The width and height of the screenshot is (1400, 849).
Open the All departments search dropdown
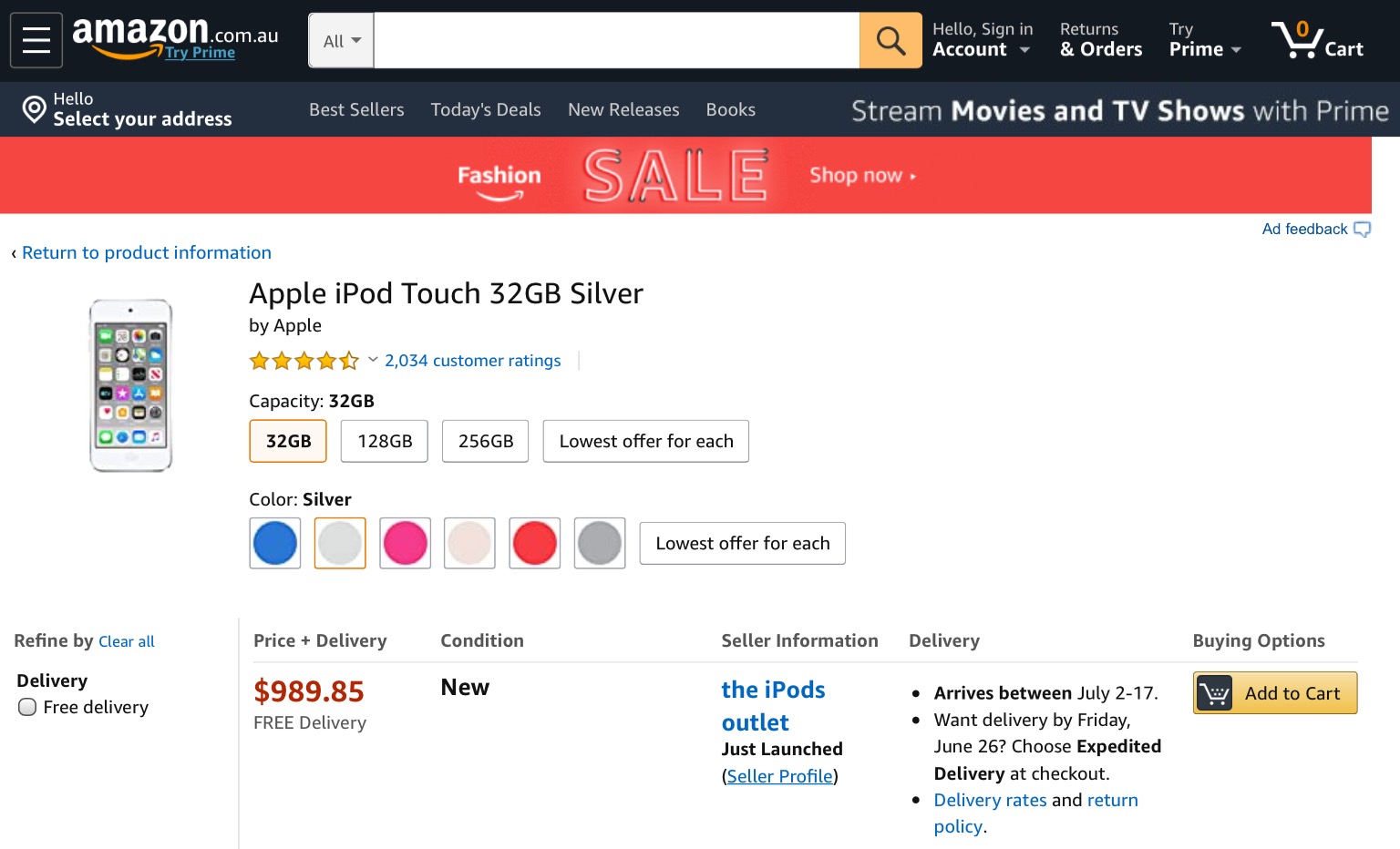342,41
